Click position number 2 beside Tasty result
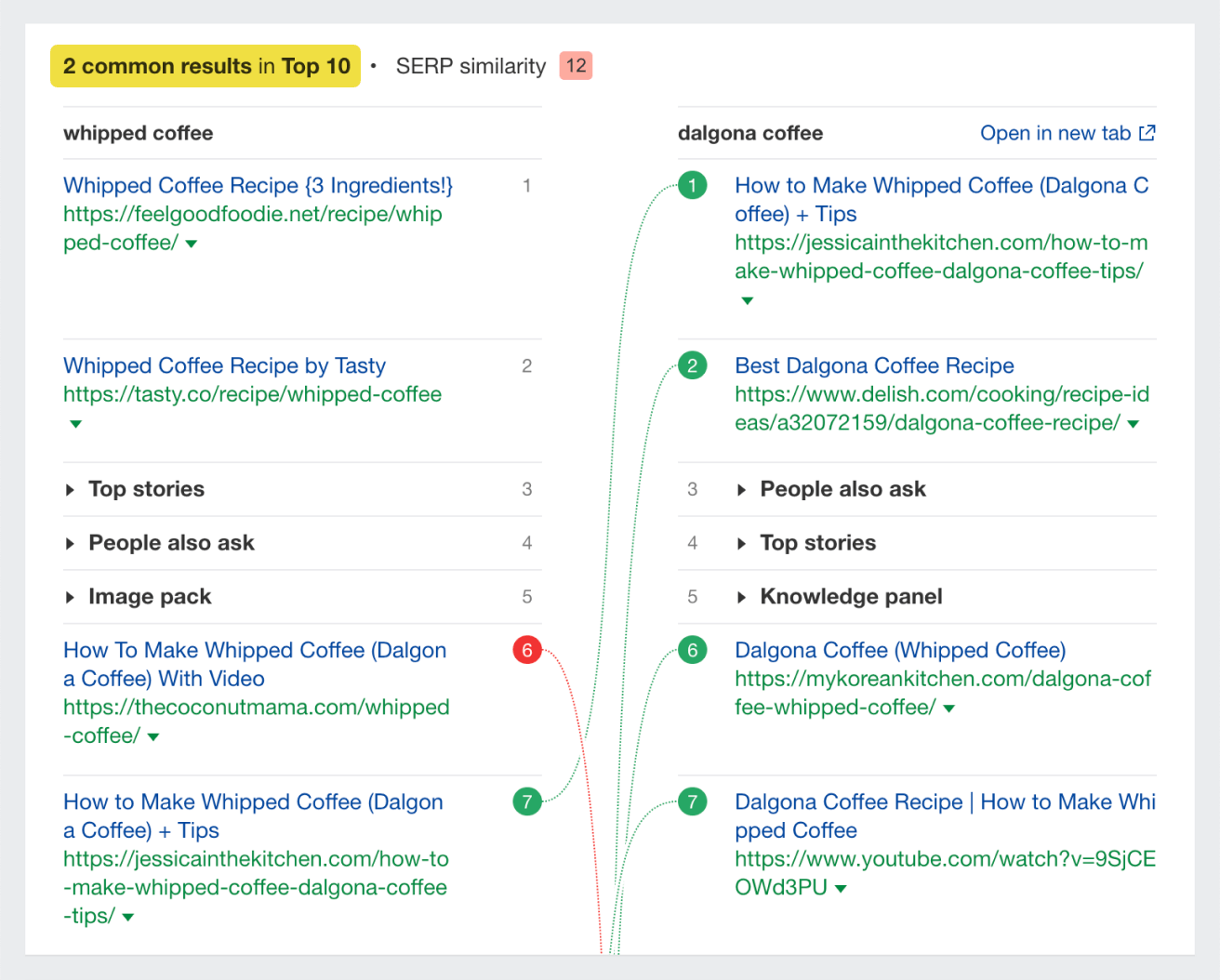Image resolution: width=1220 pixels, height=980 pixels. [526, 365]
